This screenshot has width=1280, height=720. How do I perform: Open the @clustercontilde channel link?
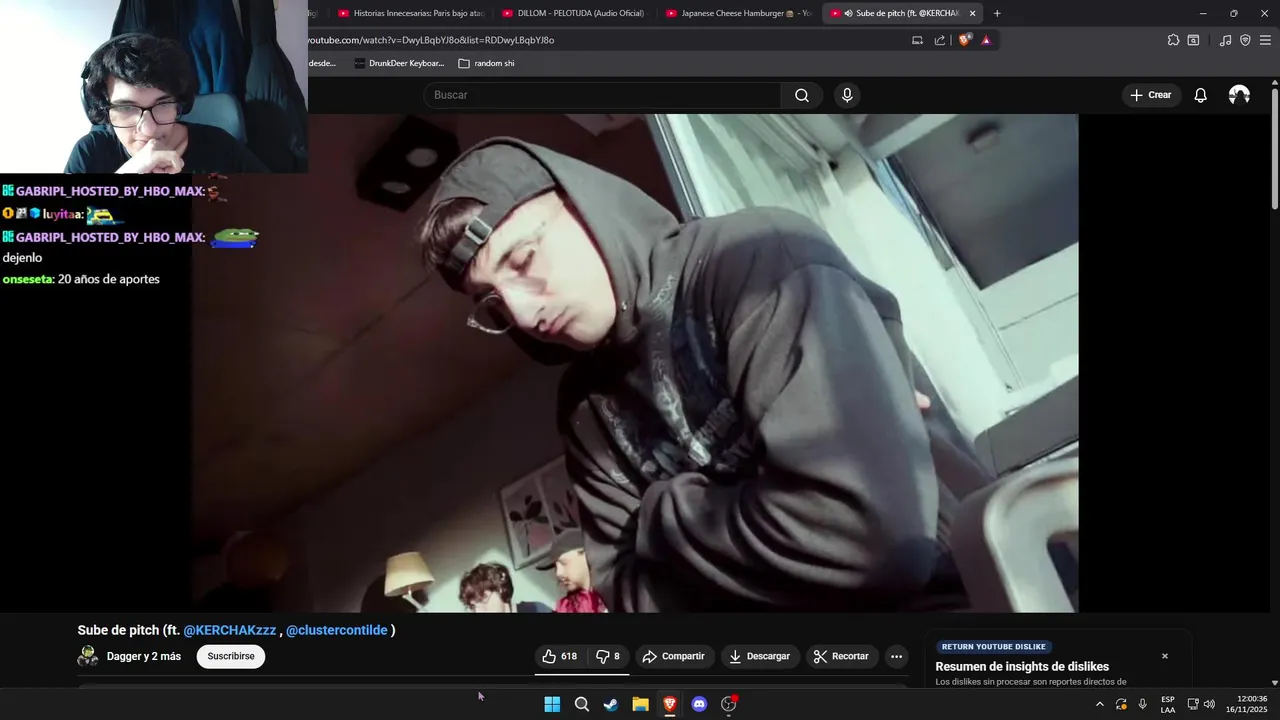click(337, 630)
